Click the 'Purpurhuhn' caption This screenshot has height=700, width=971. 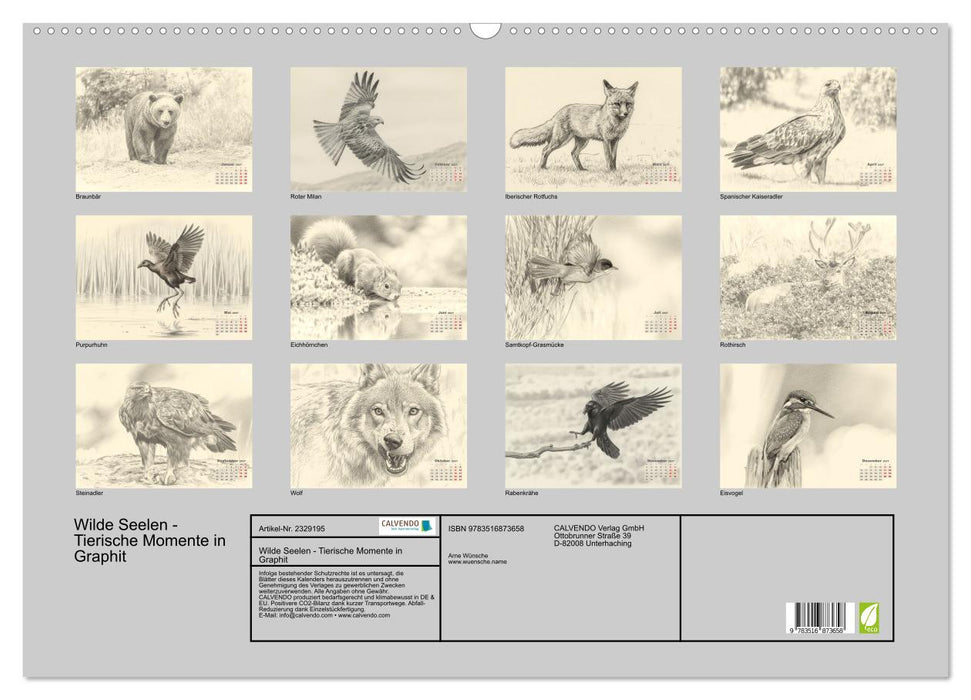[x=91, y=344]
